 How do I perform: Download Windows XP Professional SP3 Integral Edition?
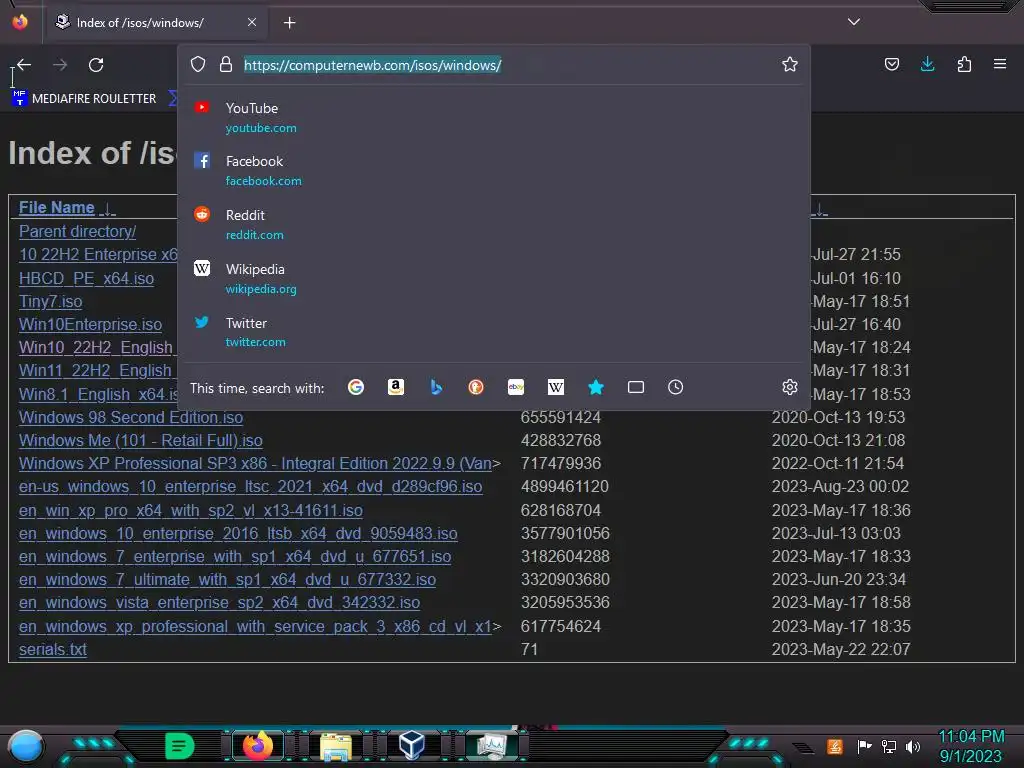(255, 464)
